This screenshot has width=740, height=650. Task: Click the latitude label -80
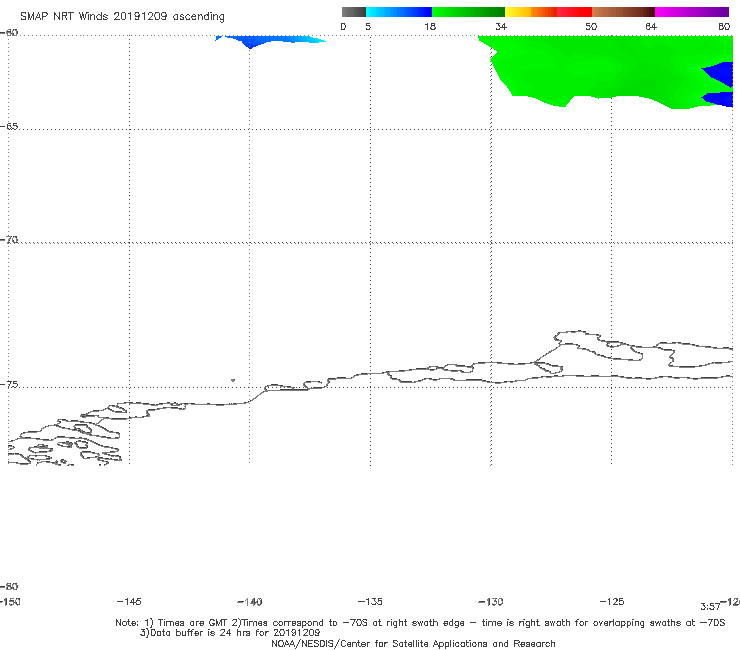pyautogui.click(x=9, y=586)
